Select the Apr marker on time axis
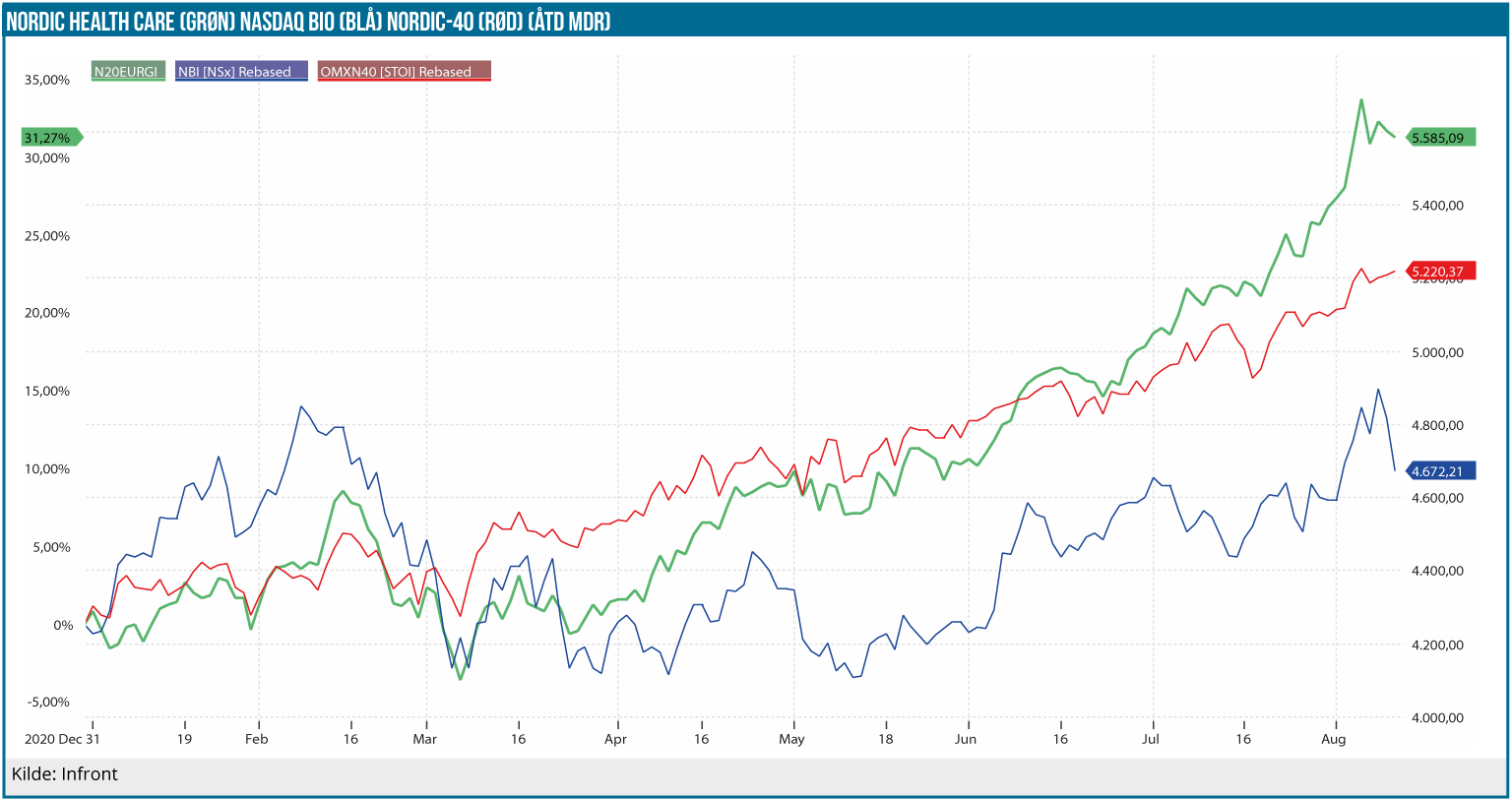1512x800 pixels. (x=615, y=739)
